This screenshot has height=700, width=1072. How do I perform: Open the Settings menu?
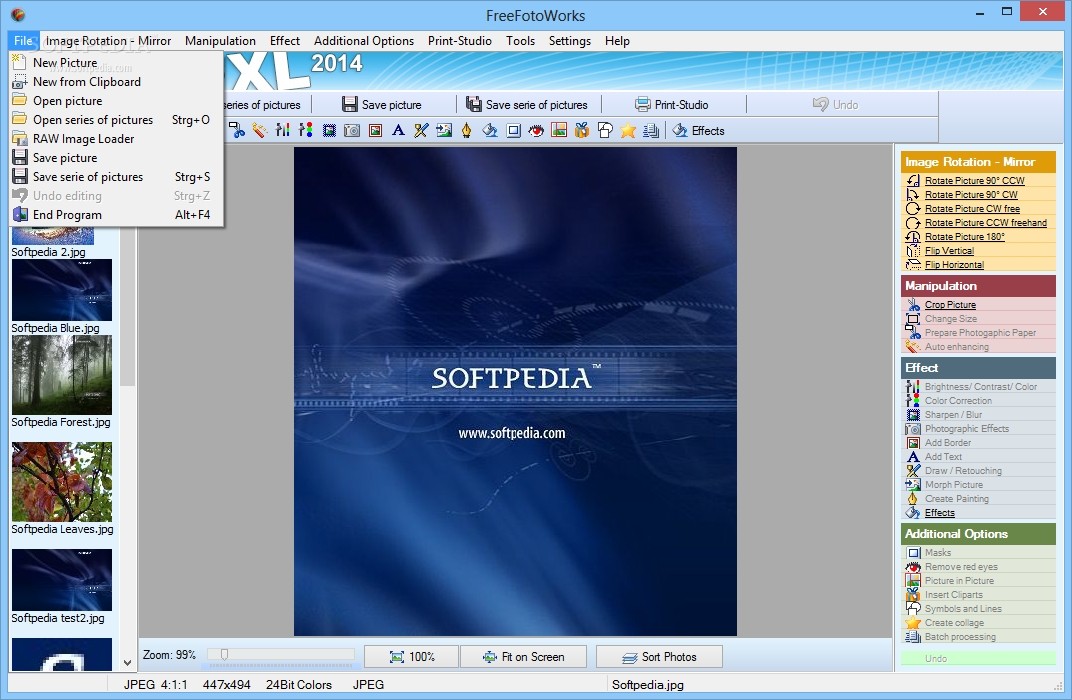pyautogui.click(x=570, y=41)
